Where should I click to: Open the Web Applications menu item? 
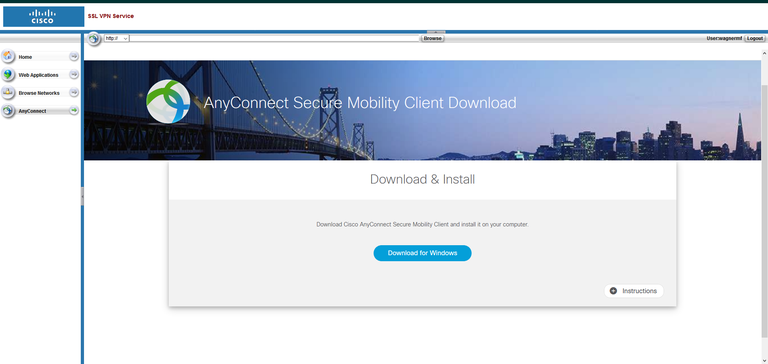(39, 75)
